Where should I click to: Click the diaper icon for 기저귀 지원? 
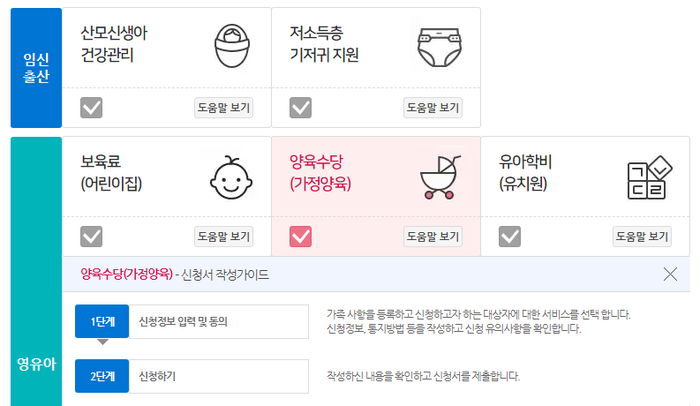[x=441, y=45]
